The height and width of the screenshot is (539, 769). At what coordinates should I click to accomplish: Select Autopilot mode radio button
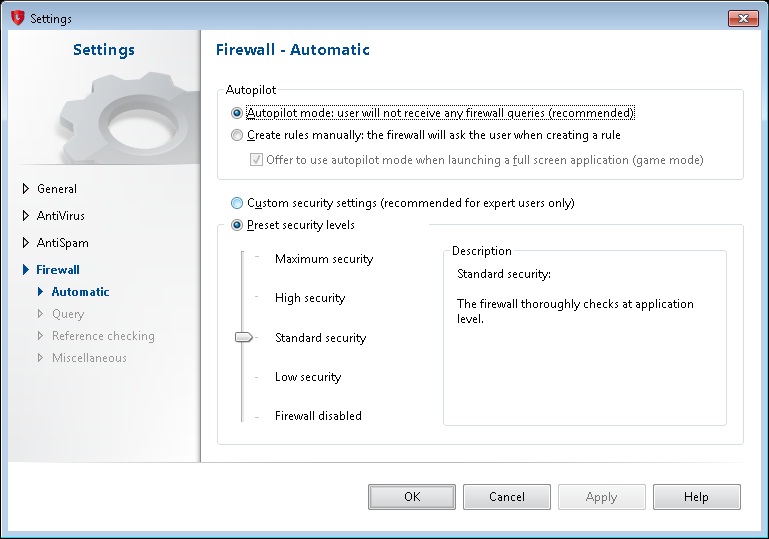237,114
